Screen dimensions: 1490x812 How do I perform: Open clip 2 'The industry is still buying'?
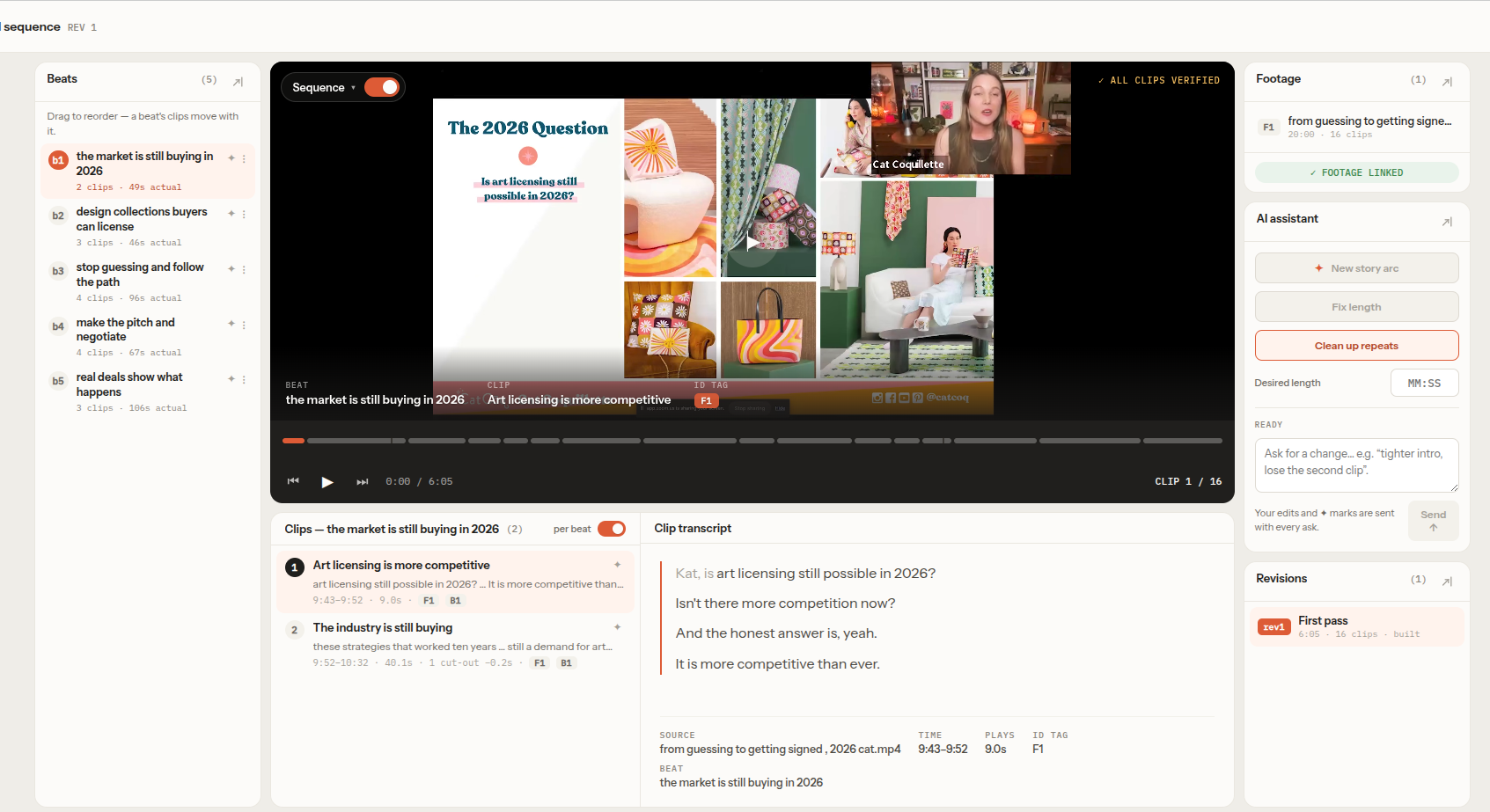pos(455,644)
